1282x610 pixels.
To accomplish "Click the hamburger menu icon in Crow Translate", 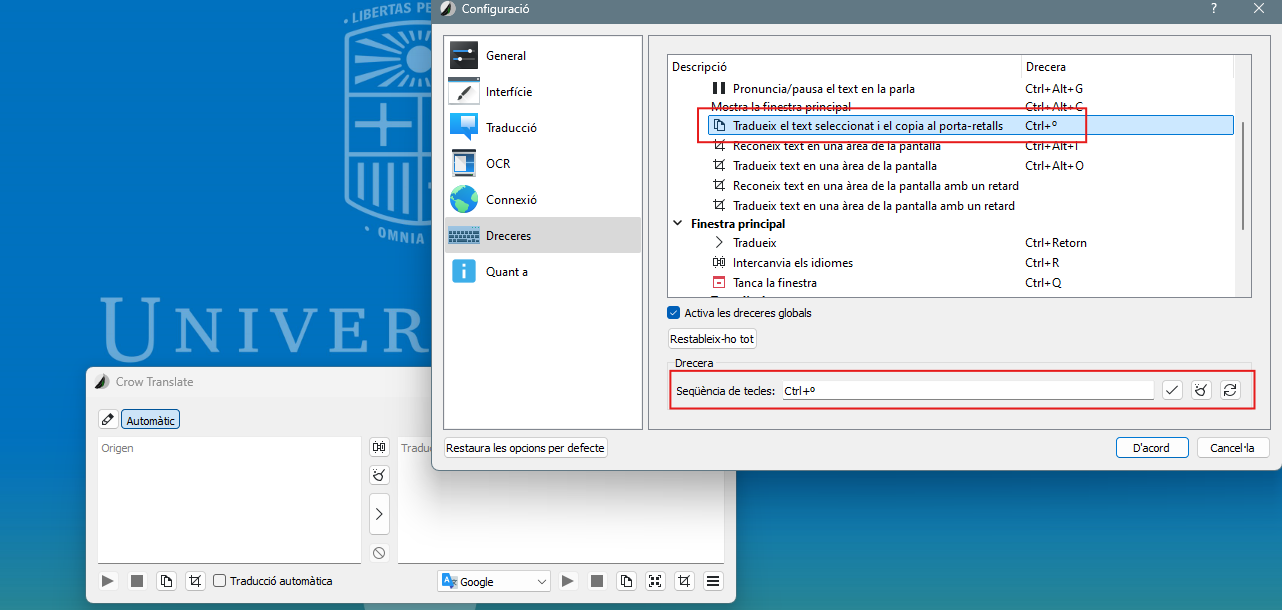I will [713, 581].
